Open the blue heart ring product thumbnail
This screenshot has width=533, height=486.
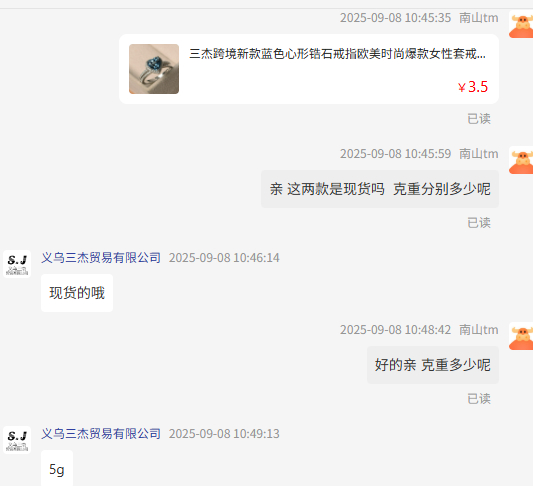tap(154, 69)
